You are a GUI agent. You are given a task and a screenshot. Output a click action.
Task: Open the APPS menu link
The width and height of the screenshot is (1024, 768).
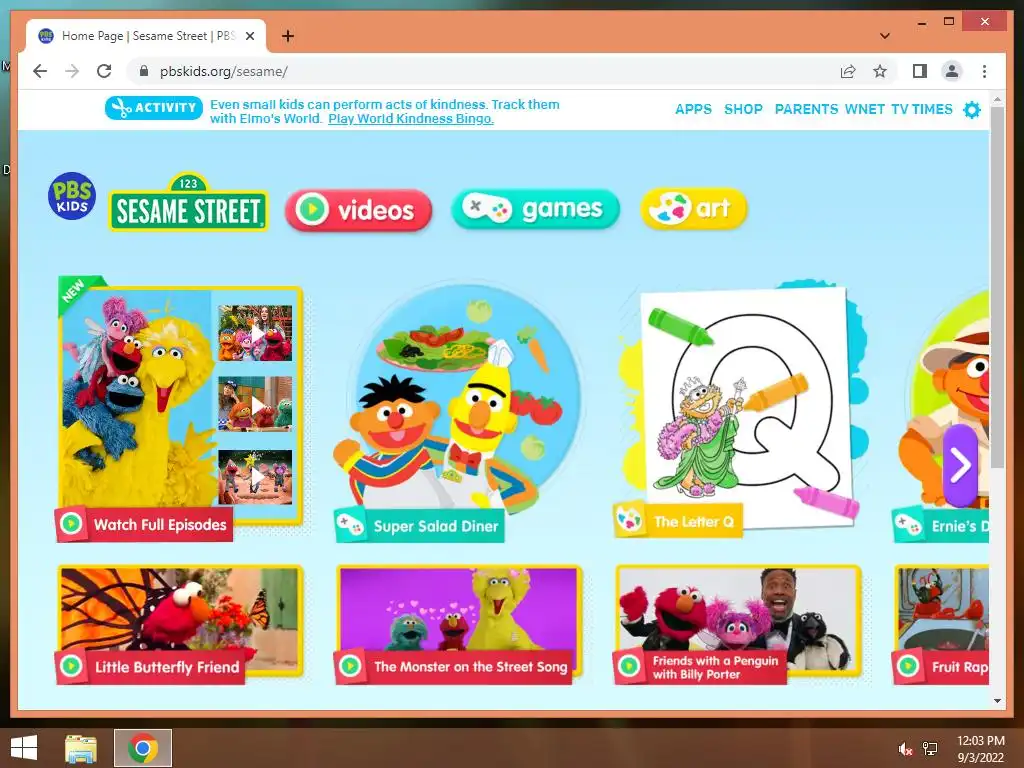click(693, 109)
